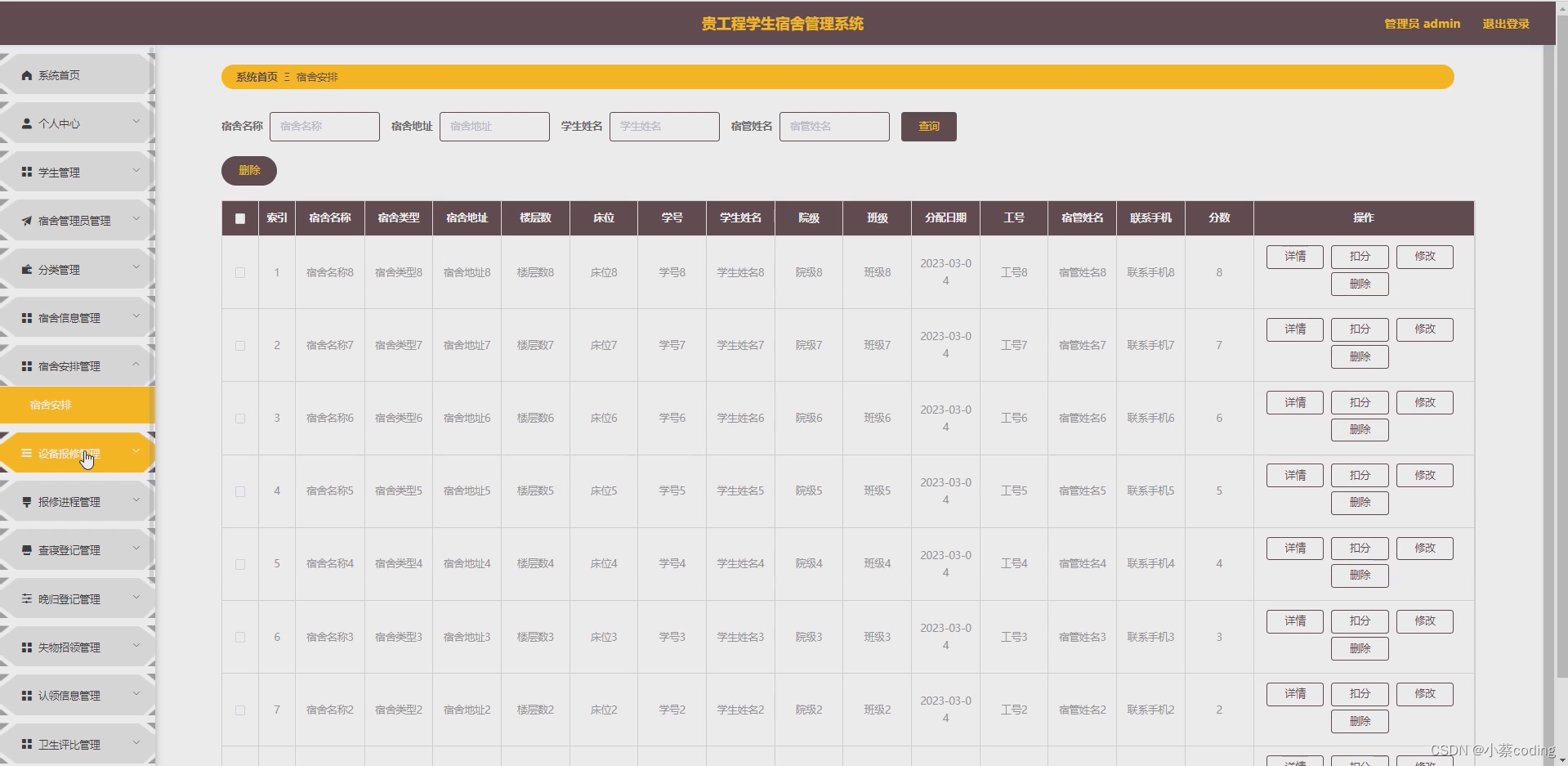Click the home icon beside 系统首页
The image size is (1568, 766).
[x=27, y=75]
